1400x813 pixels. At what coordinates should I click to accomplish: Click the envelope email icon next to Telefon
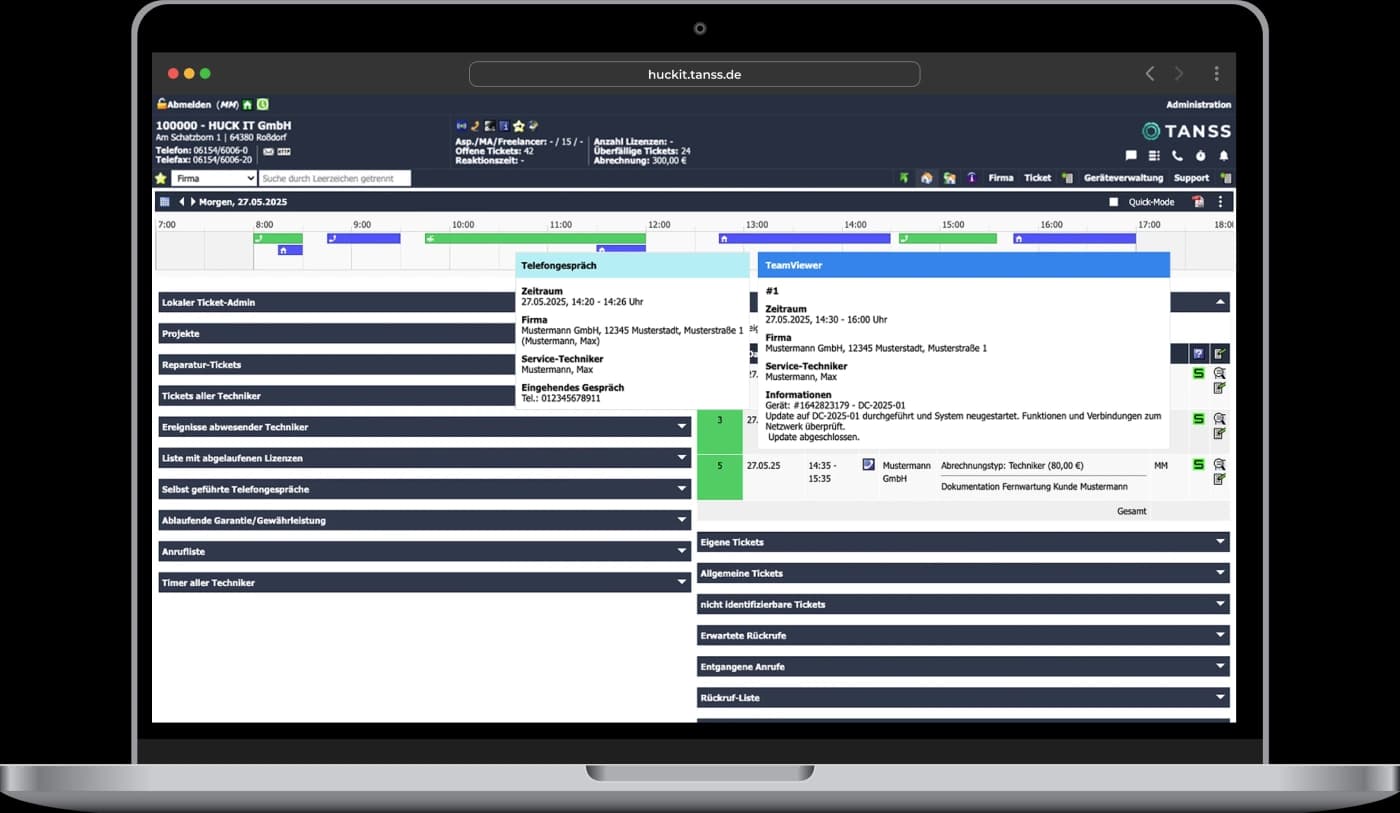point(268,152)
